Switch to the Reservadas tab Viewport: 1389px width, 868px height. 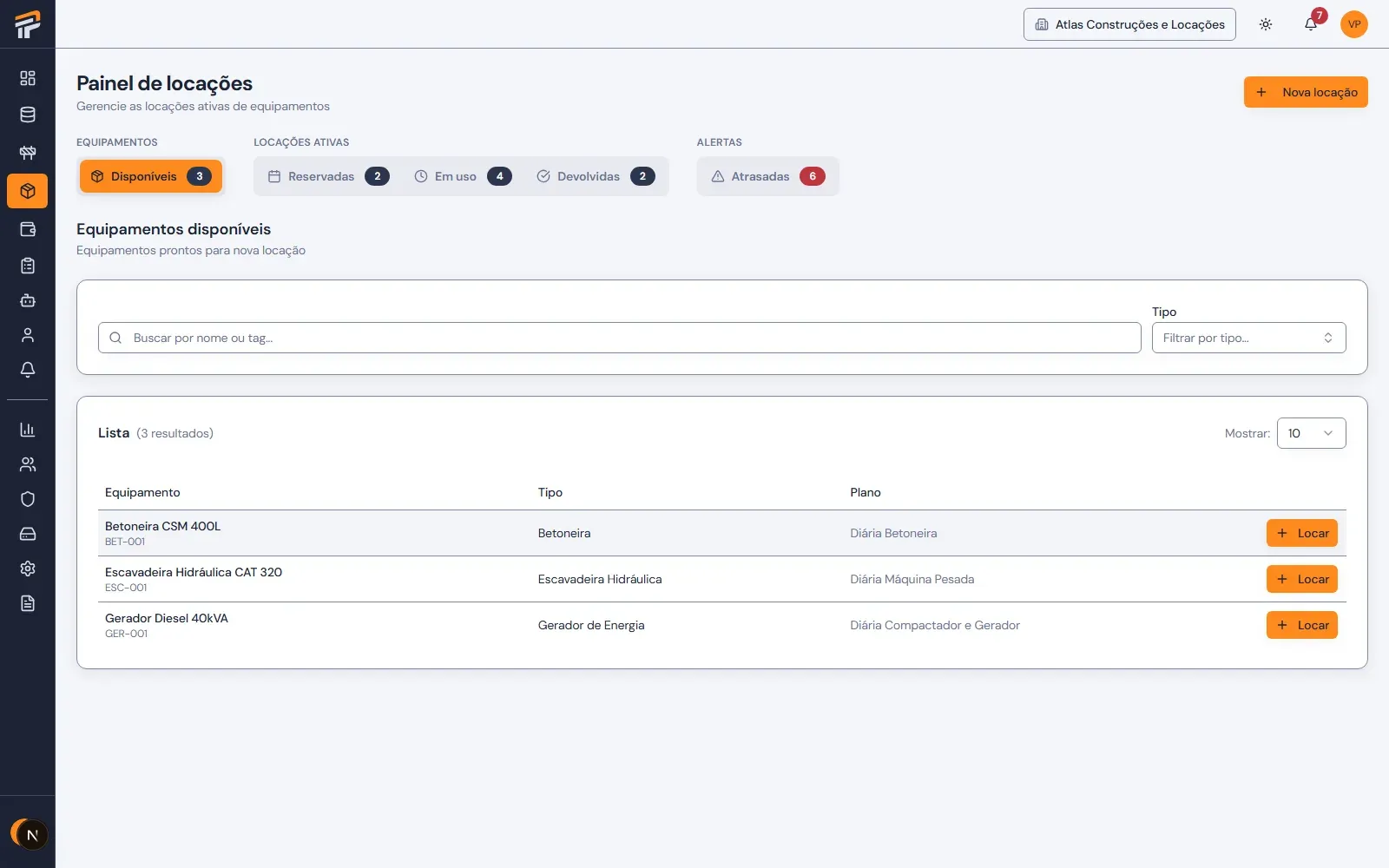coord(328,176)
